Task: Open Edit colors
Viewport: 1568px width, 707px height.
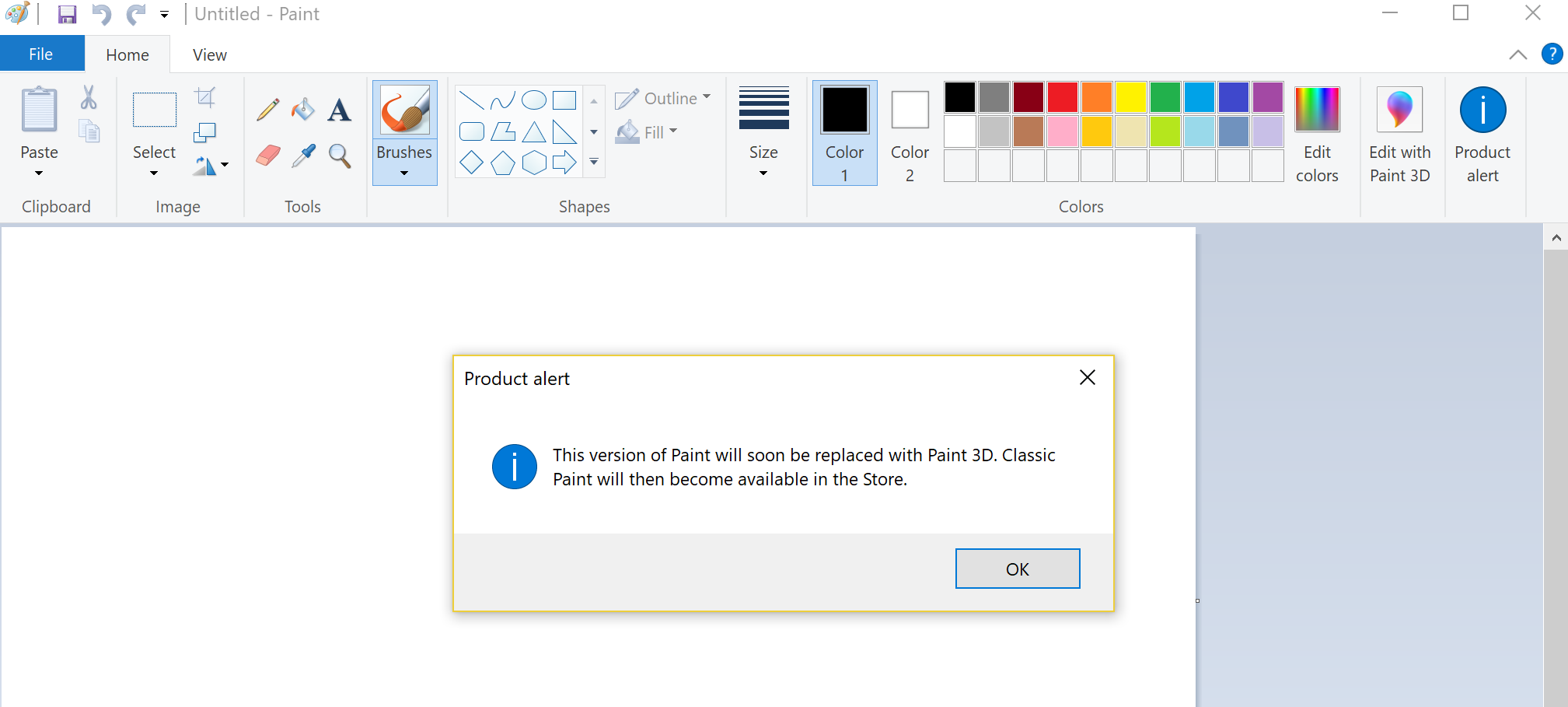Action: coord(1317,132)
